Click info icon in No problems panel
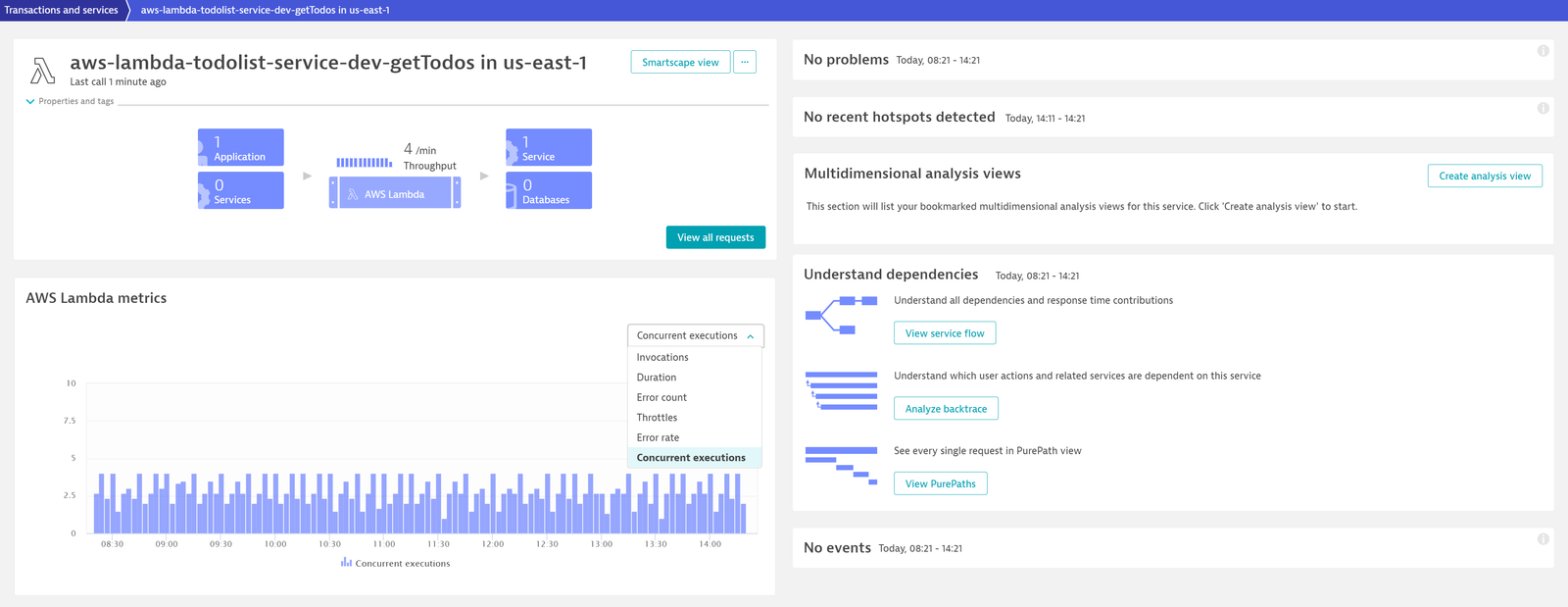 1543,51
